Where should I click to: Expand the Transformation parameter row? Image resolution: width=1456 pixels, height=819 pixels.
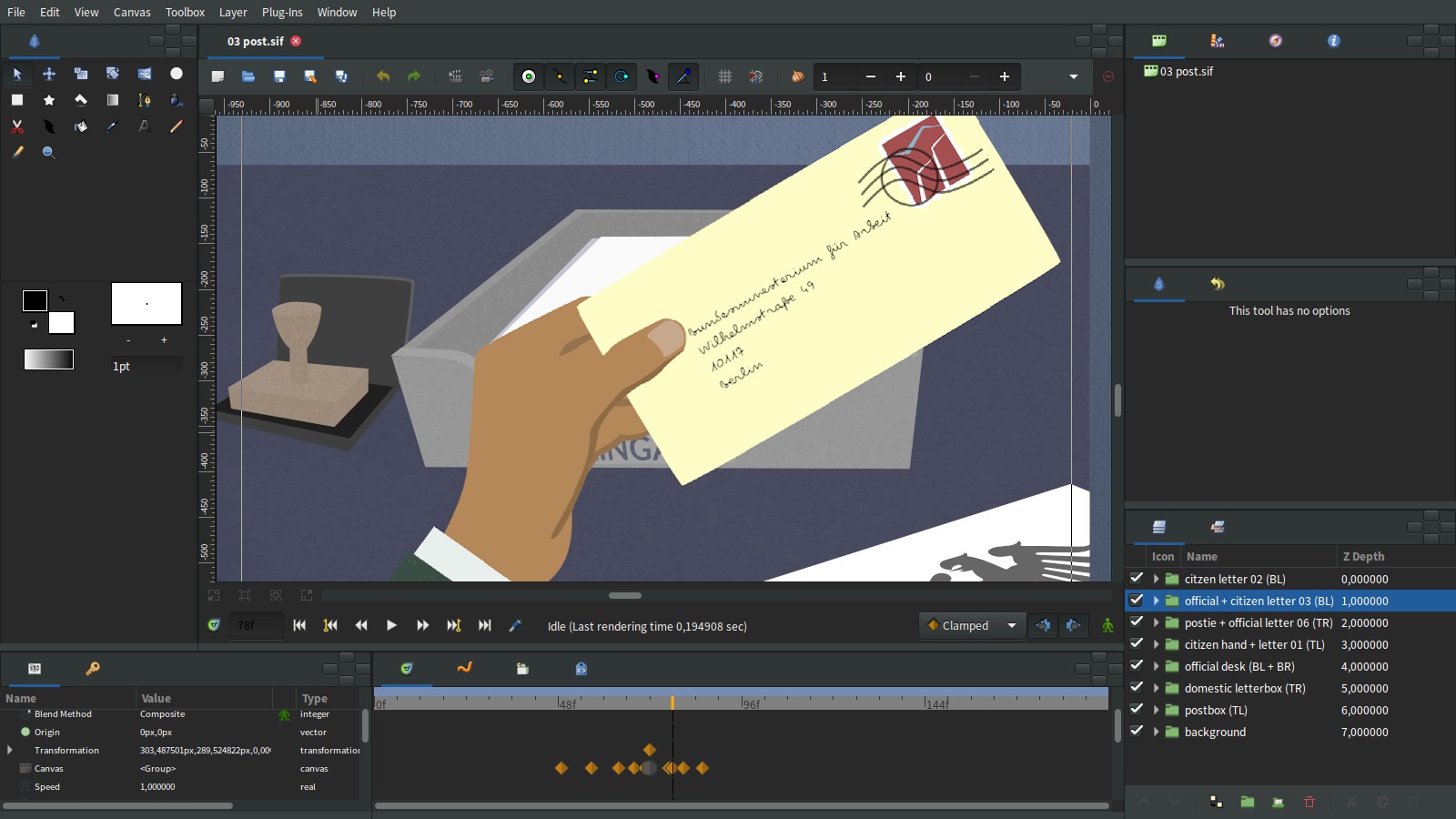point(10,750)
